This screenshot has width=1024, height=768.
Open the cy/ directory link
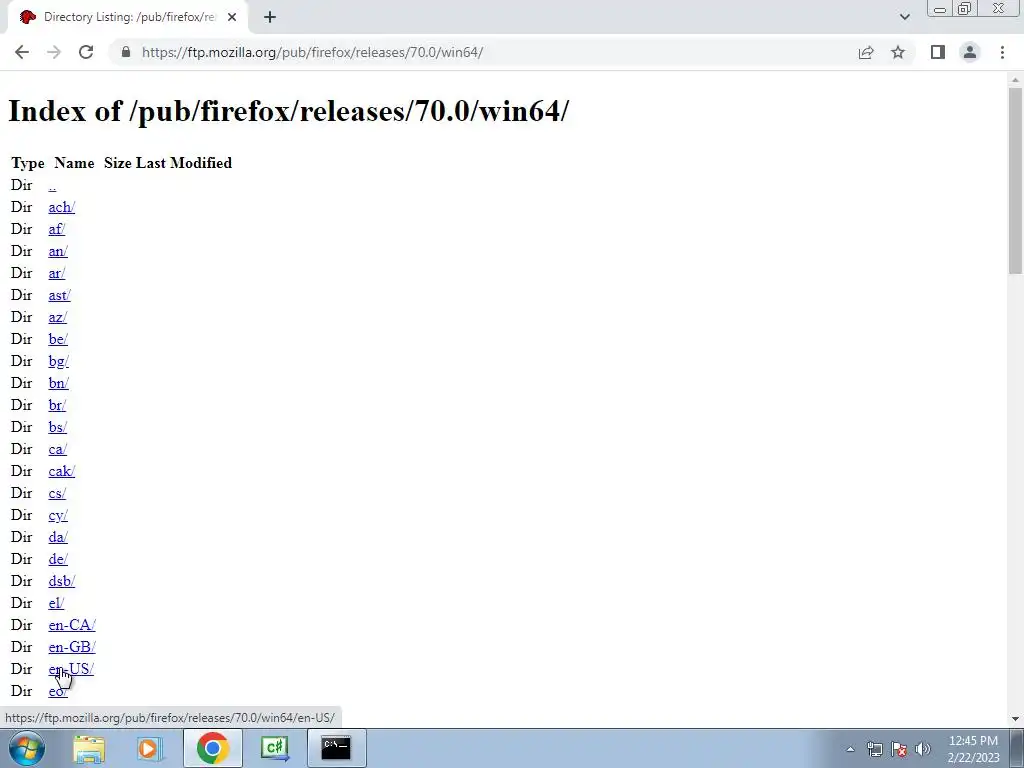pyautogui.click(x=58, y=515)
